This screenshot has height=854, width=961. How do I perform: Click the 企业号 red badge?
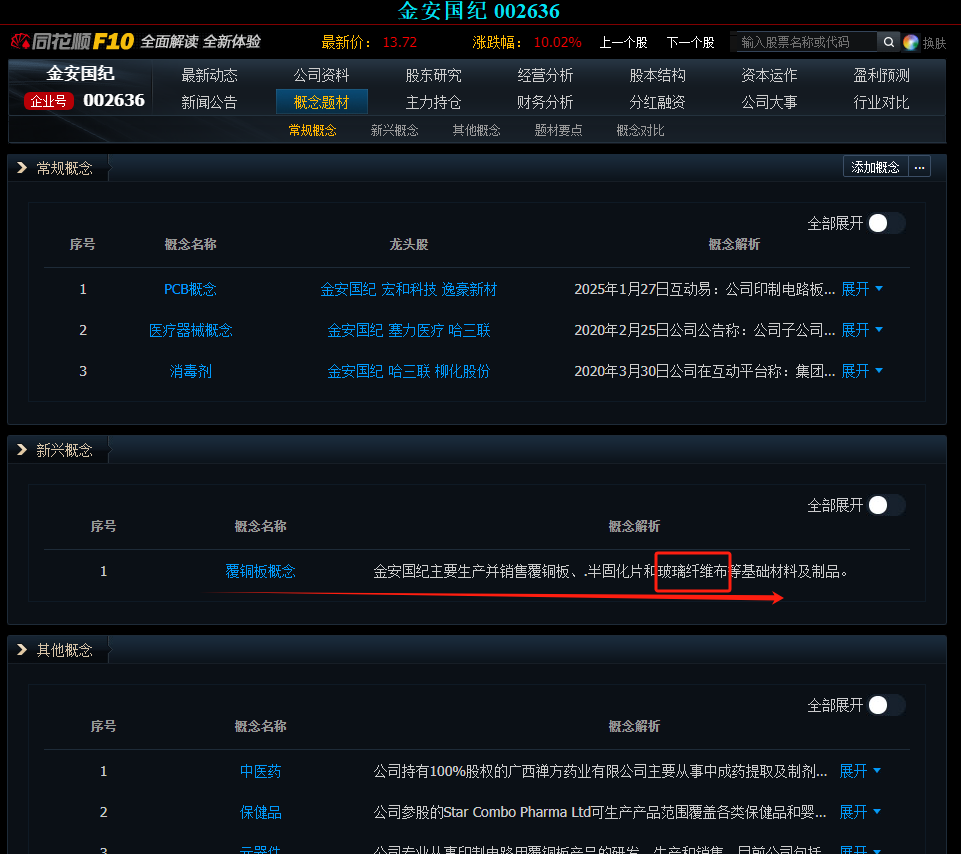(x=48, y=101)
